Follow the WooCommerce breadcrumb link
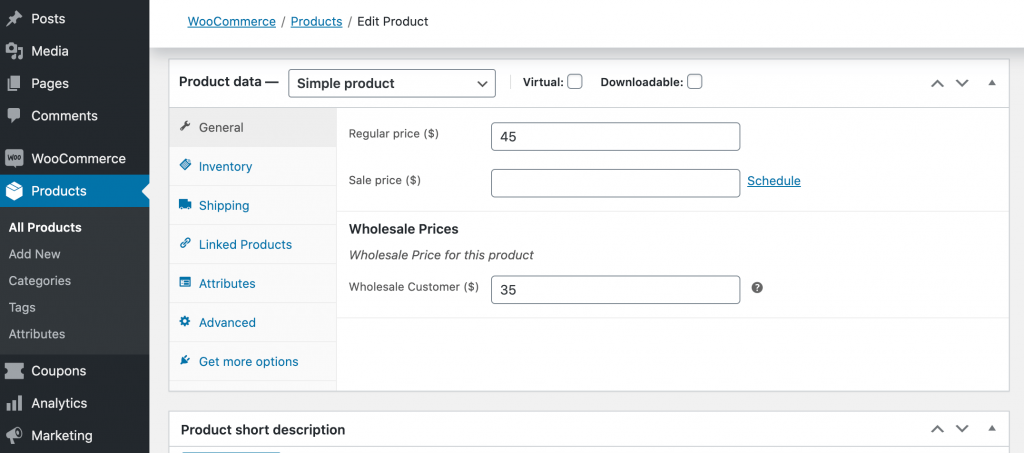This screenshot has height=453, width=1024. 231,22
